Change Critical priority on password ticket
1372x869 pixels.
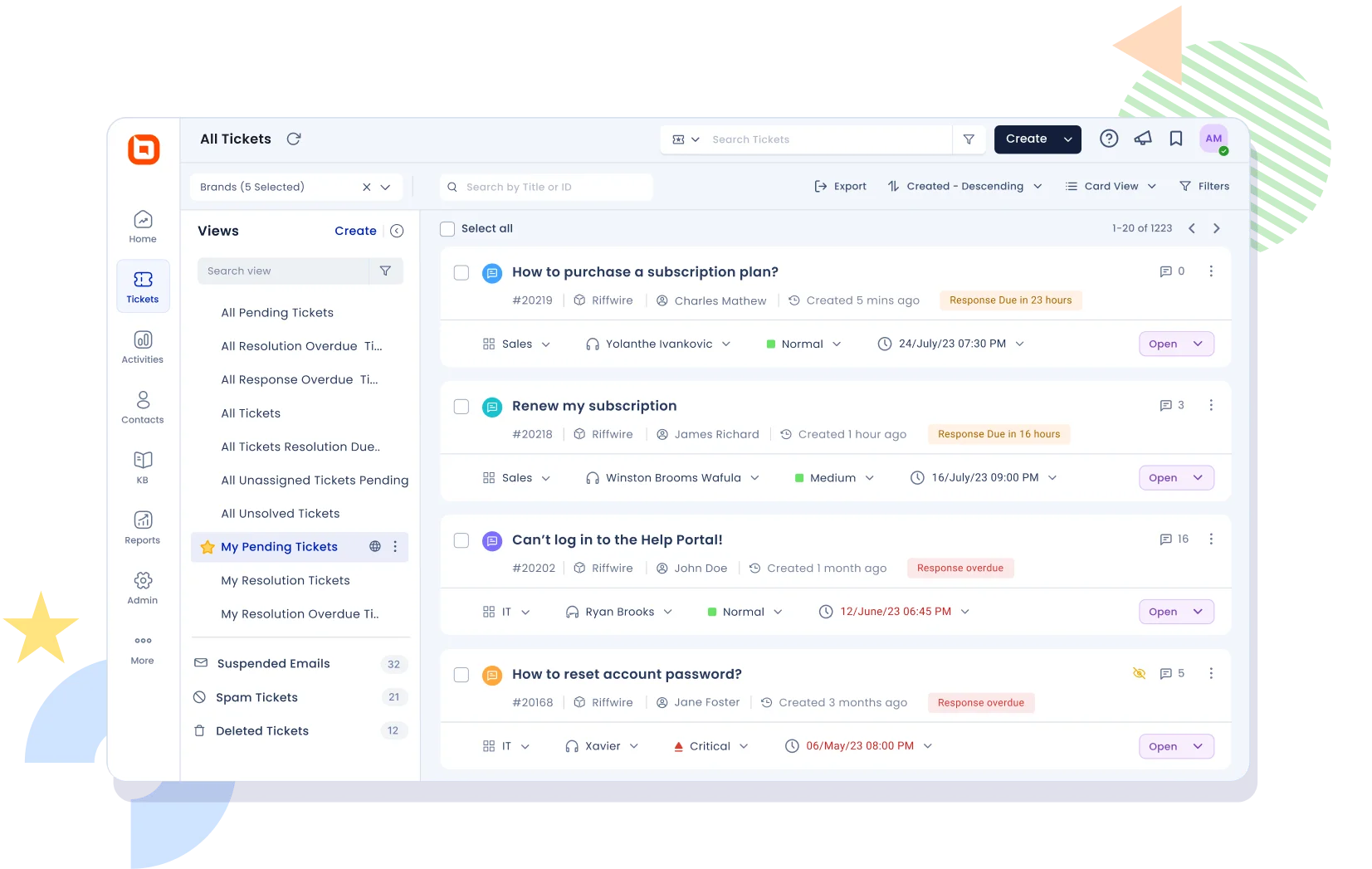[710, 745]
